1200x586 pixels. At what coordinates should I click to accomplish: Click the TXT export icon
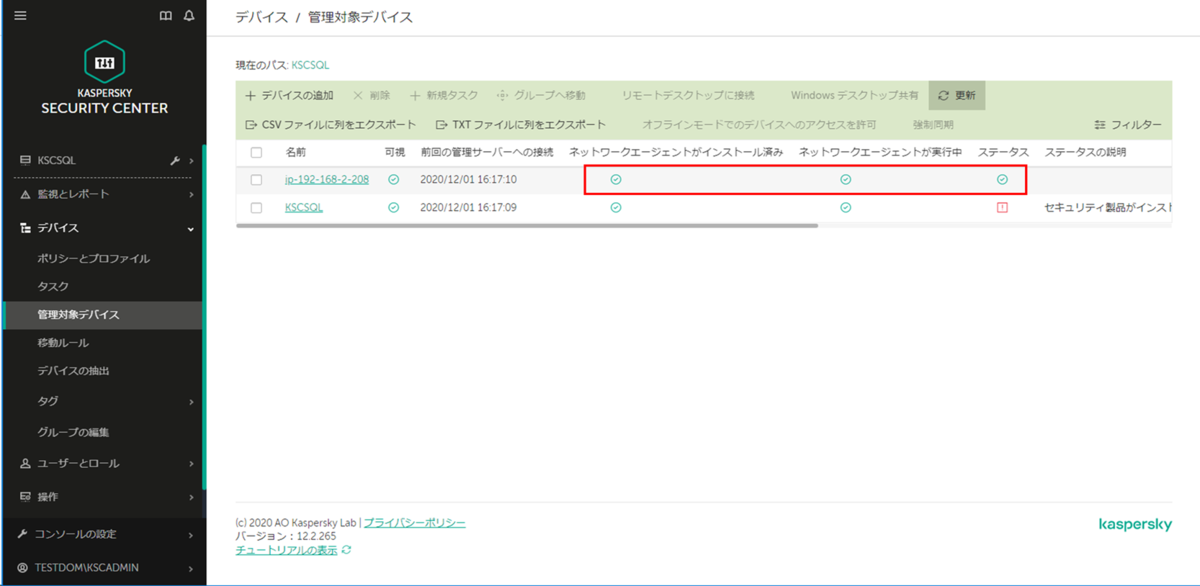point(441,124)
